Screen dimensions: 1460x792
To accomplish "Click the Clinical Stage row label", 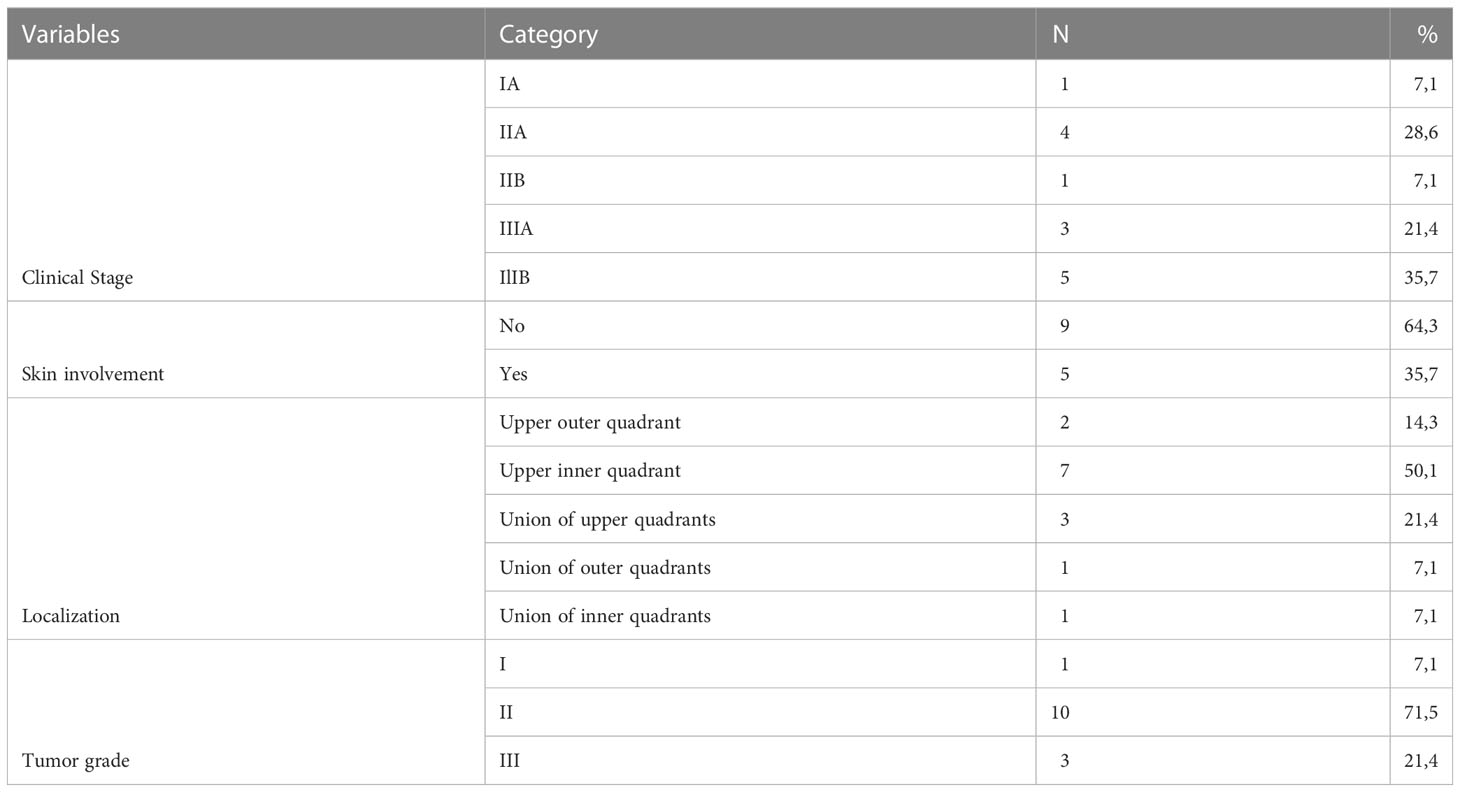I will pyautogui.click(x=77, y=278).
